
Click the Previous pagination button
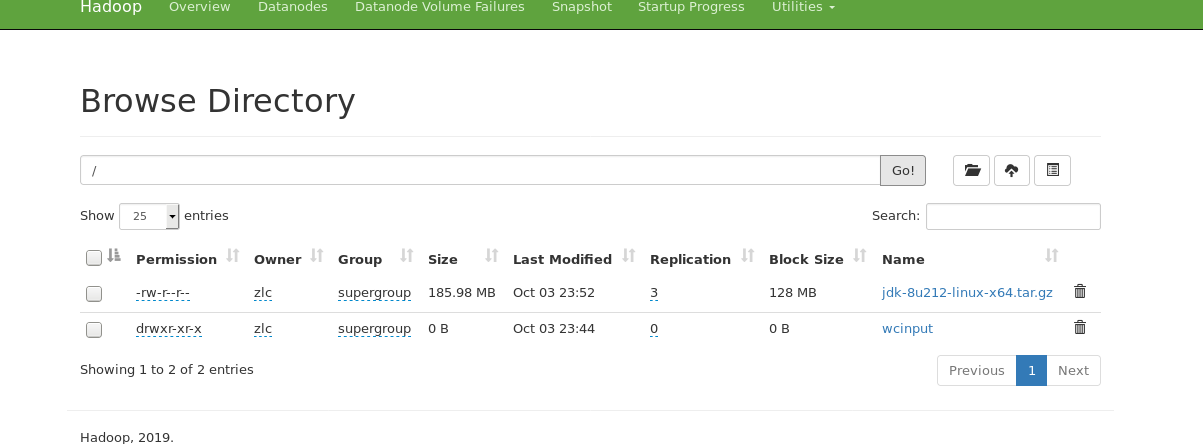pos(977,370)
